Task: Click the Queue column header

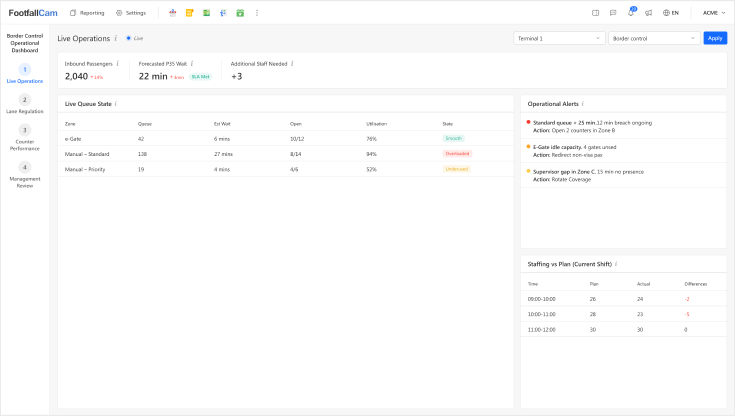Action: pos(145,124)
